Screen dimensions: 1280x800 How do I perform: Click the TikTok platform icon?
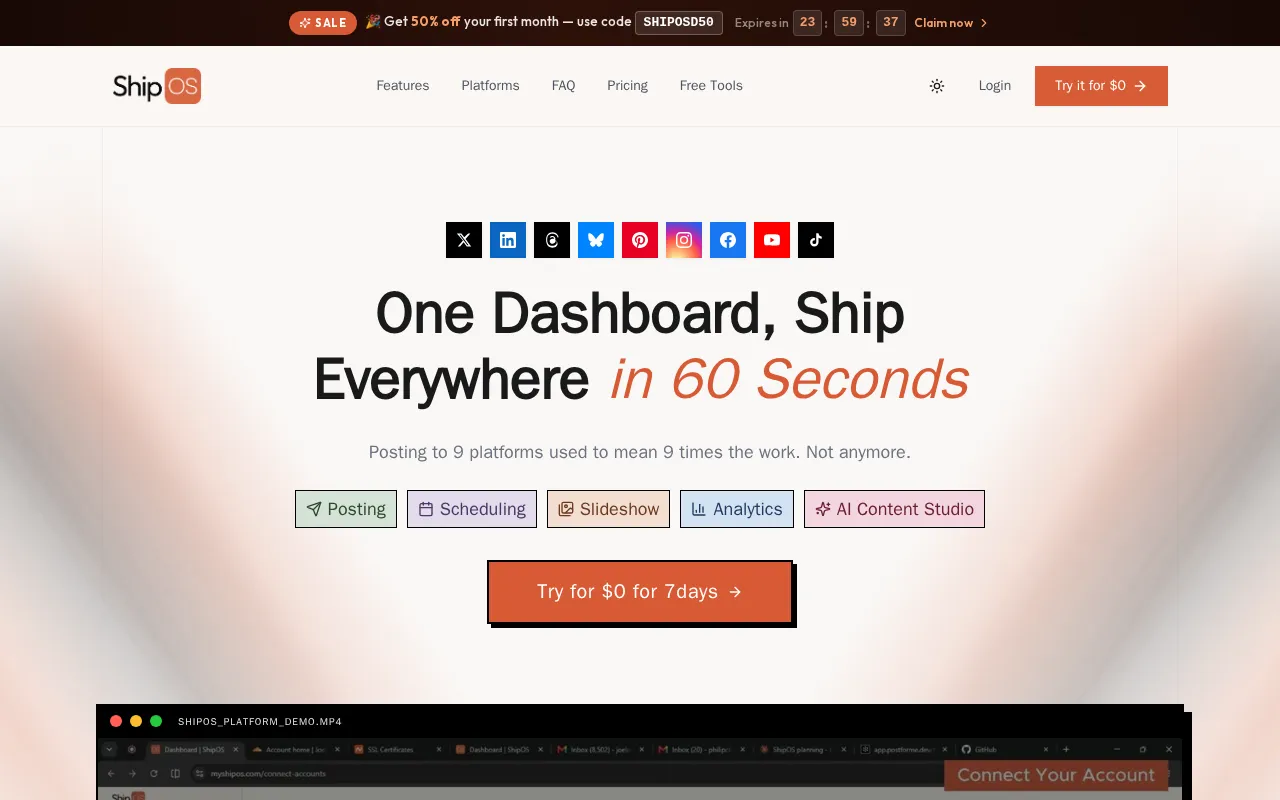pos(816,240)
